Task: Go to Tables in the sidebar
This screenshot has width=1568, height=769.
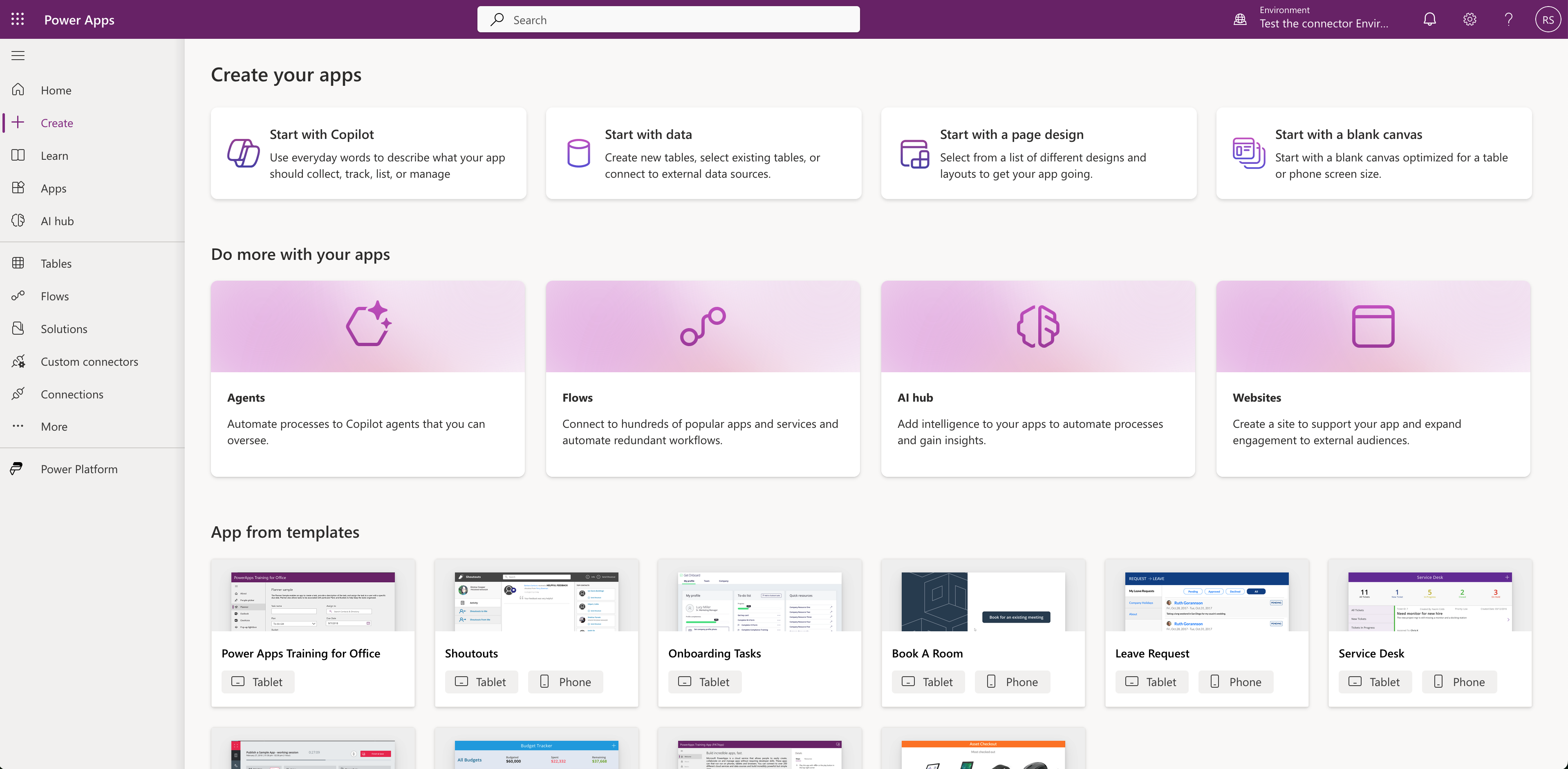Action: pos(56,264)
